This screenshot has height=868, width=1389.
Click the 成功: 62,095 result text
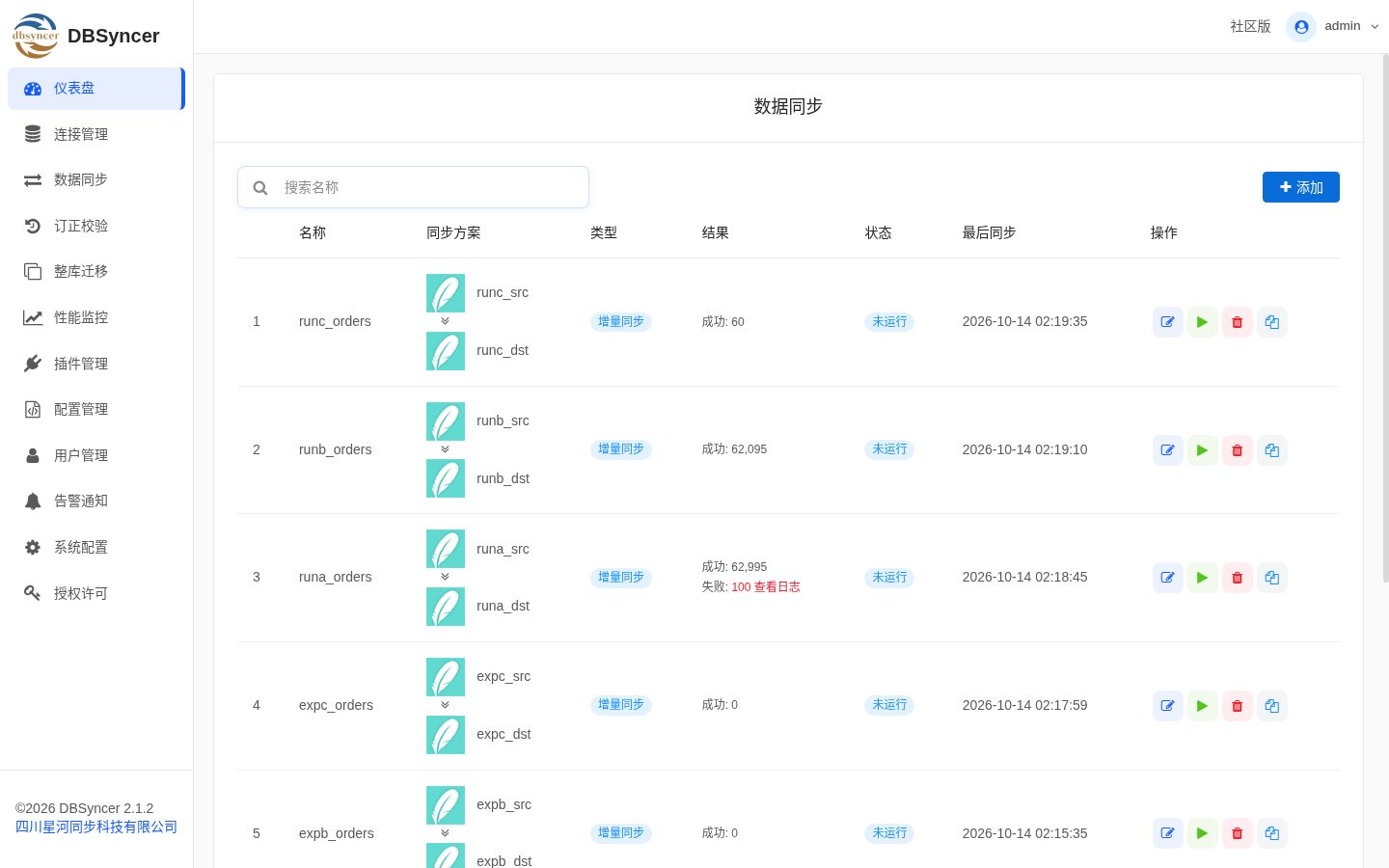pyautogui.click(x=734, y=449)
